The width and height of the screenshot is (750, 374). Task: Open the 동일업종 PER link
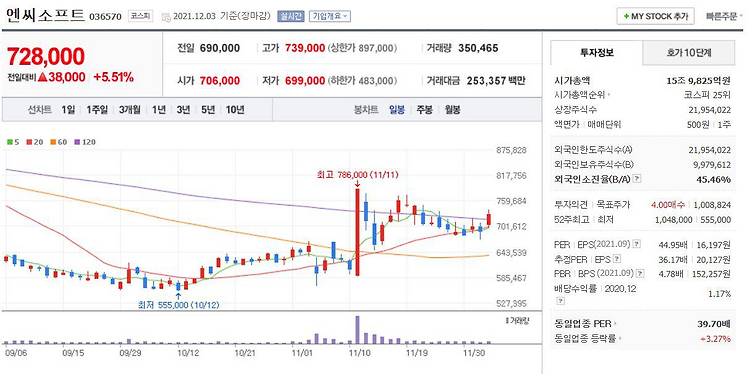pyautogui.click(x=583, y=325)
